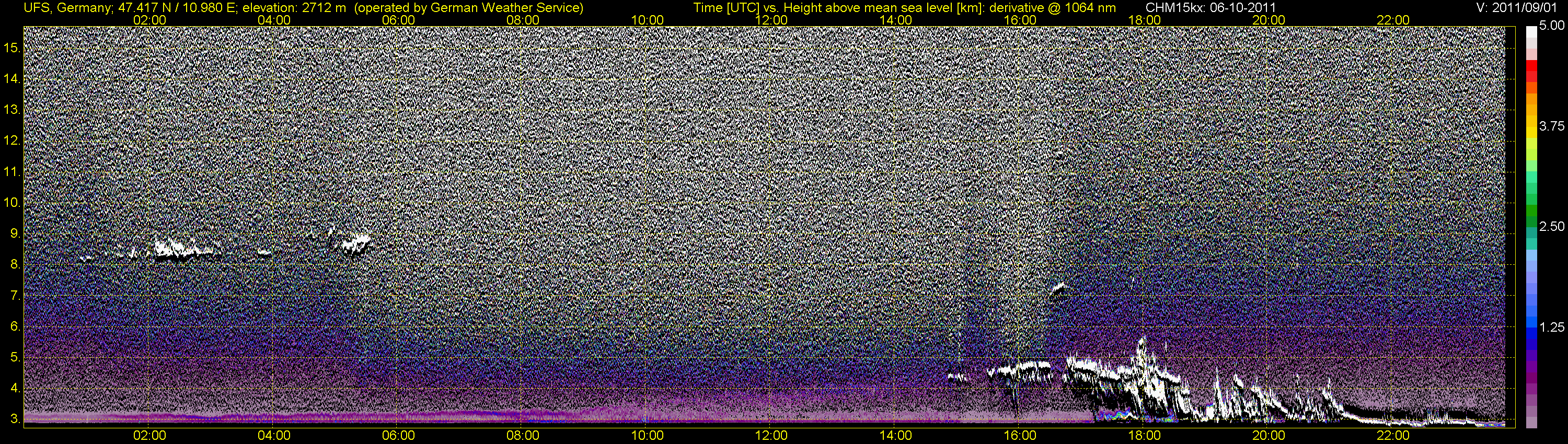Click the 08:00 label on the bottom time axis
The image size is (1568, 444).
pyautogui.click(x=523, y=436)
